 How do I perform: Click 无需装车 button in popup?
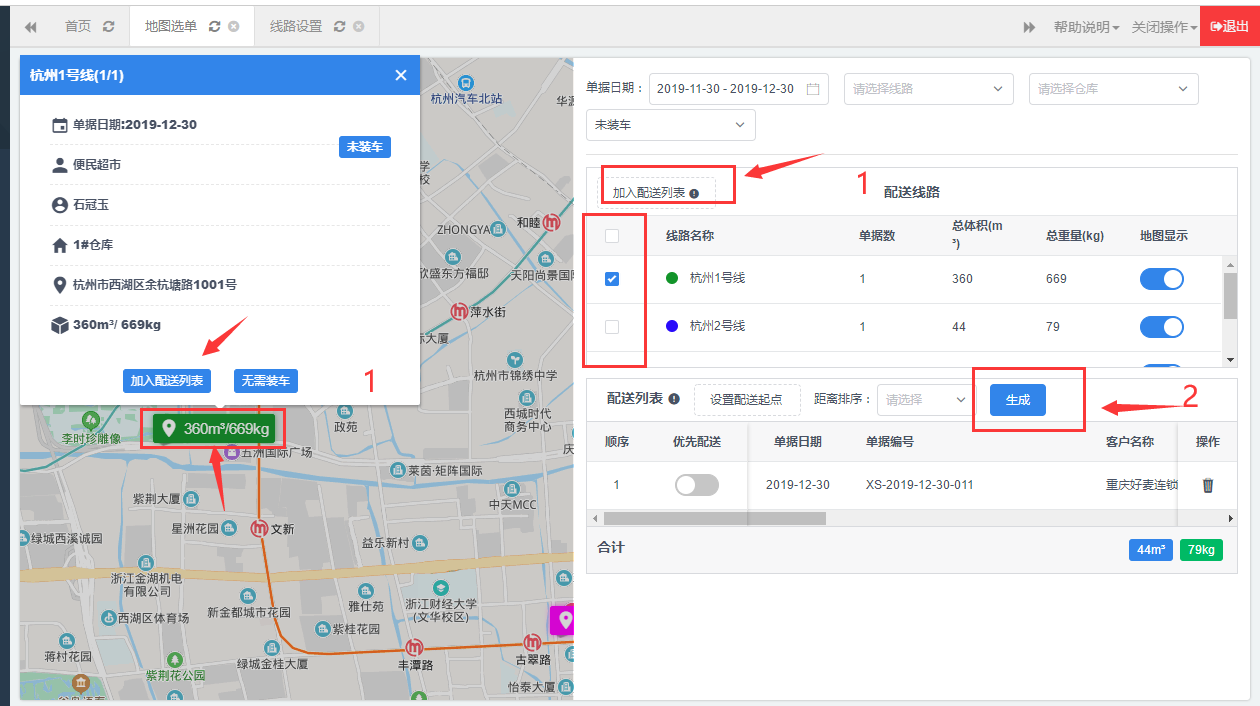pyautogui.click(x=266, y=381)
